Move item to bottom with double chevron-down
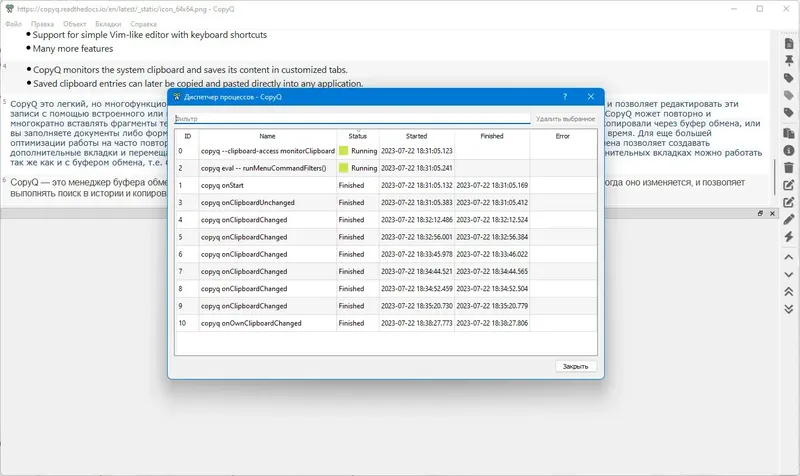 tap(788, 309)
